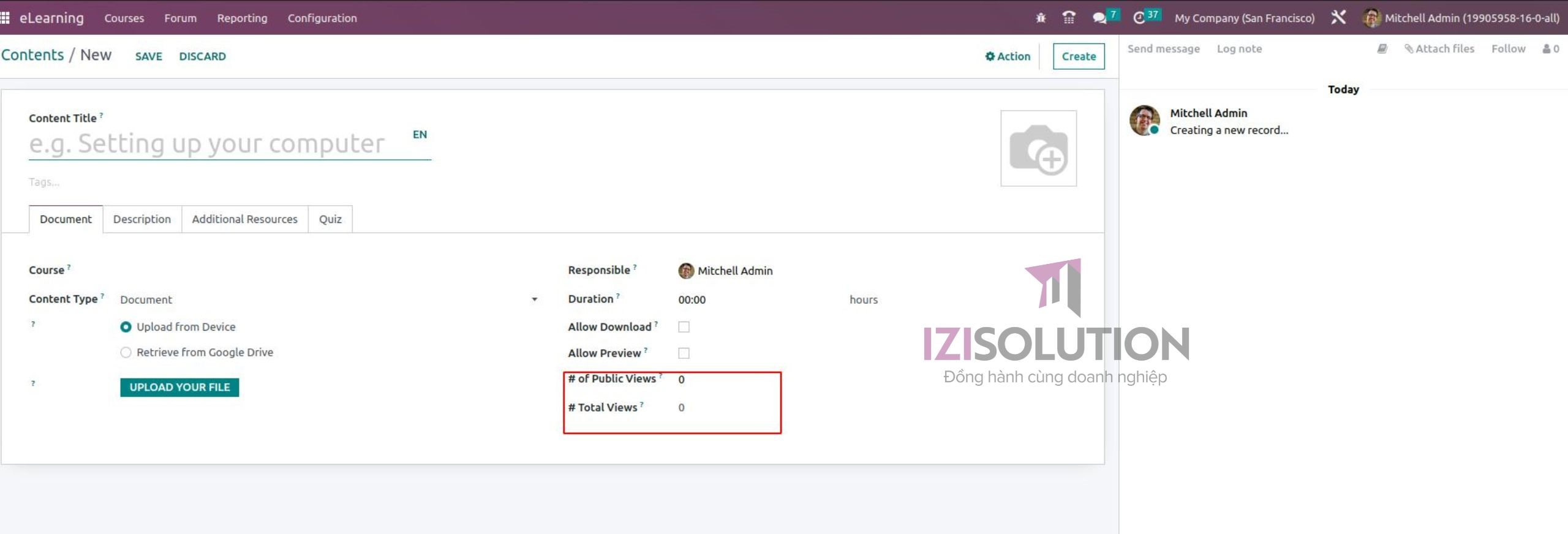Open conversations chat icon with 7 badge

tap(1106, 17)
